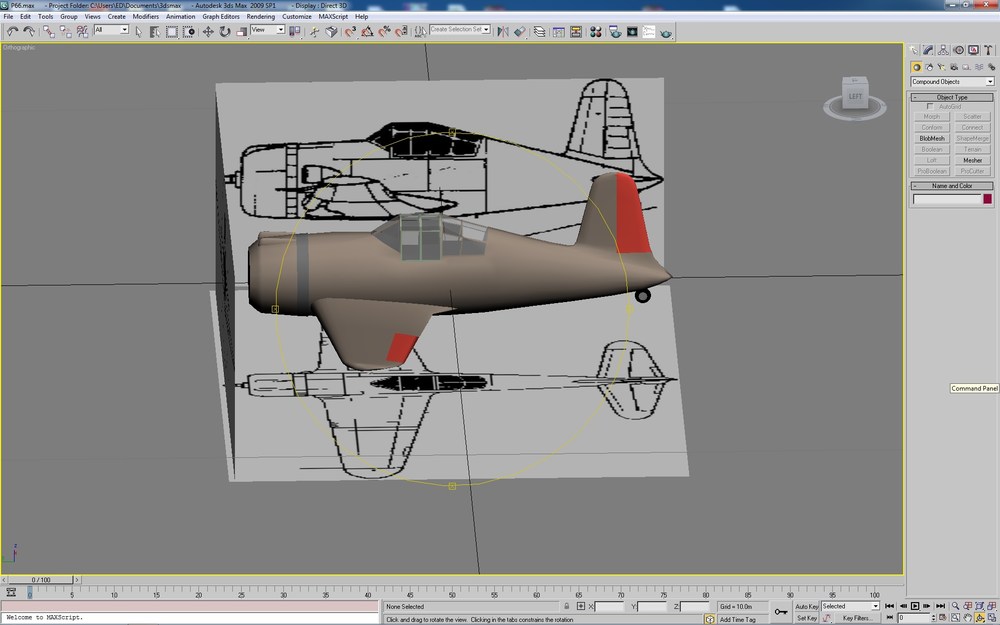Open the Curve Editor icon
The height and width of the screenshot is (625, 1000).
click(x=559, y=31)
